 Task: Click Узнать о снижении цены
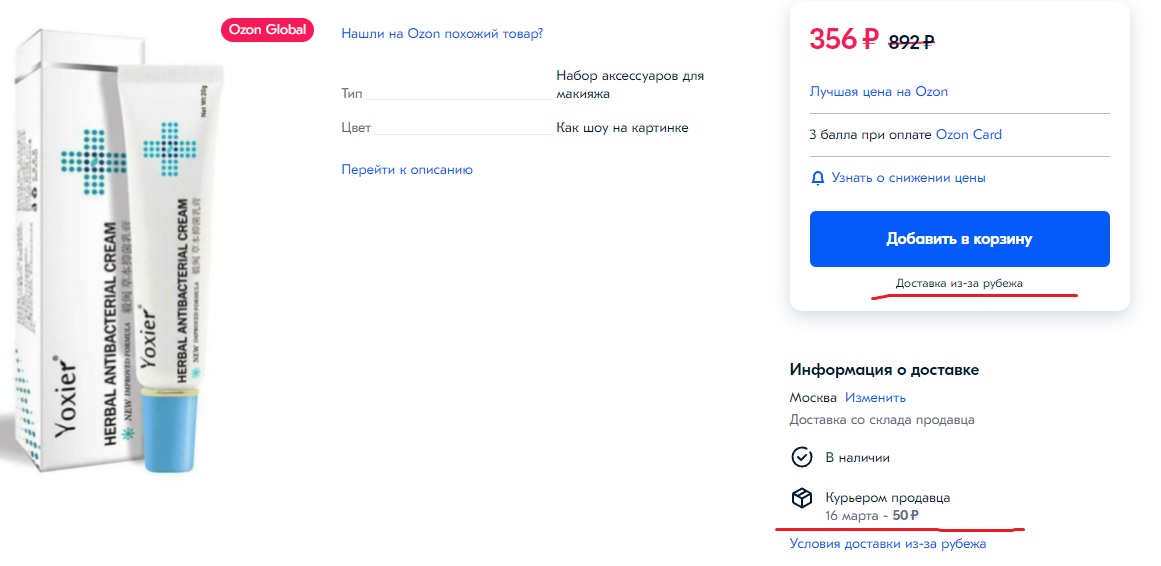[x=909, y=178]
